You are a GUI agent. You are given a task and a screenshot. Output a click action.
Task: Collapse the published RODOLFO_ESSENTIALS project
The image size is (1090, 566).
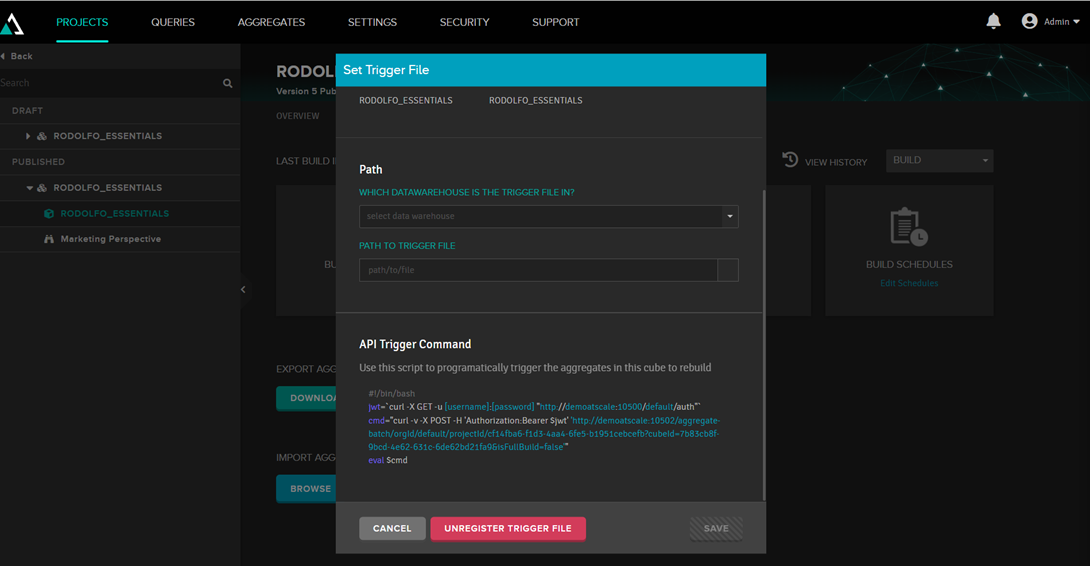pos(29,188)
